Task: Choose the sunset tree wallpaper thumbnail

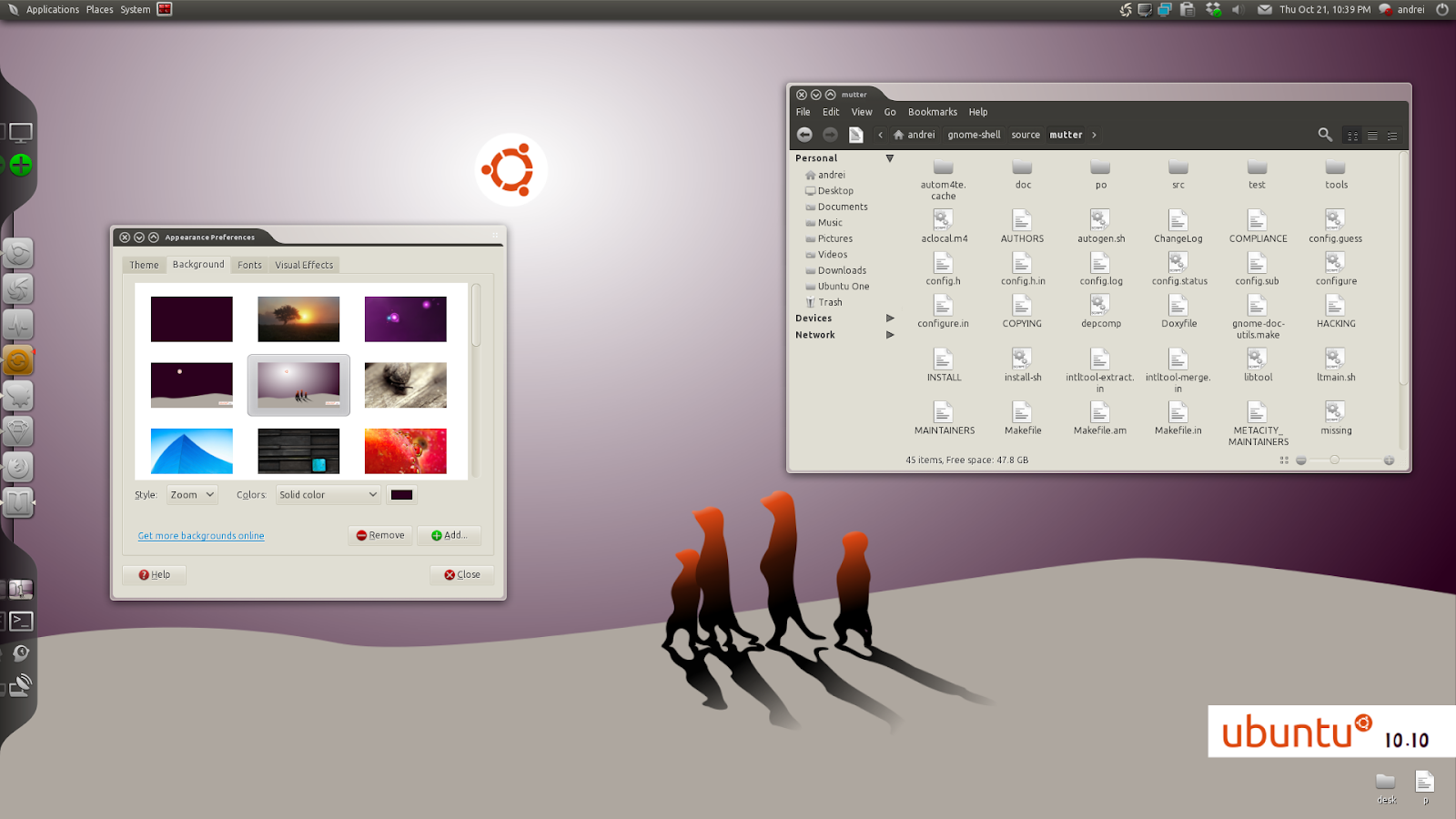Action: (x=298, y=319)
